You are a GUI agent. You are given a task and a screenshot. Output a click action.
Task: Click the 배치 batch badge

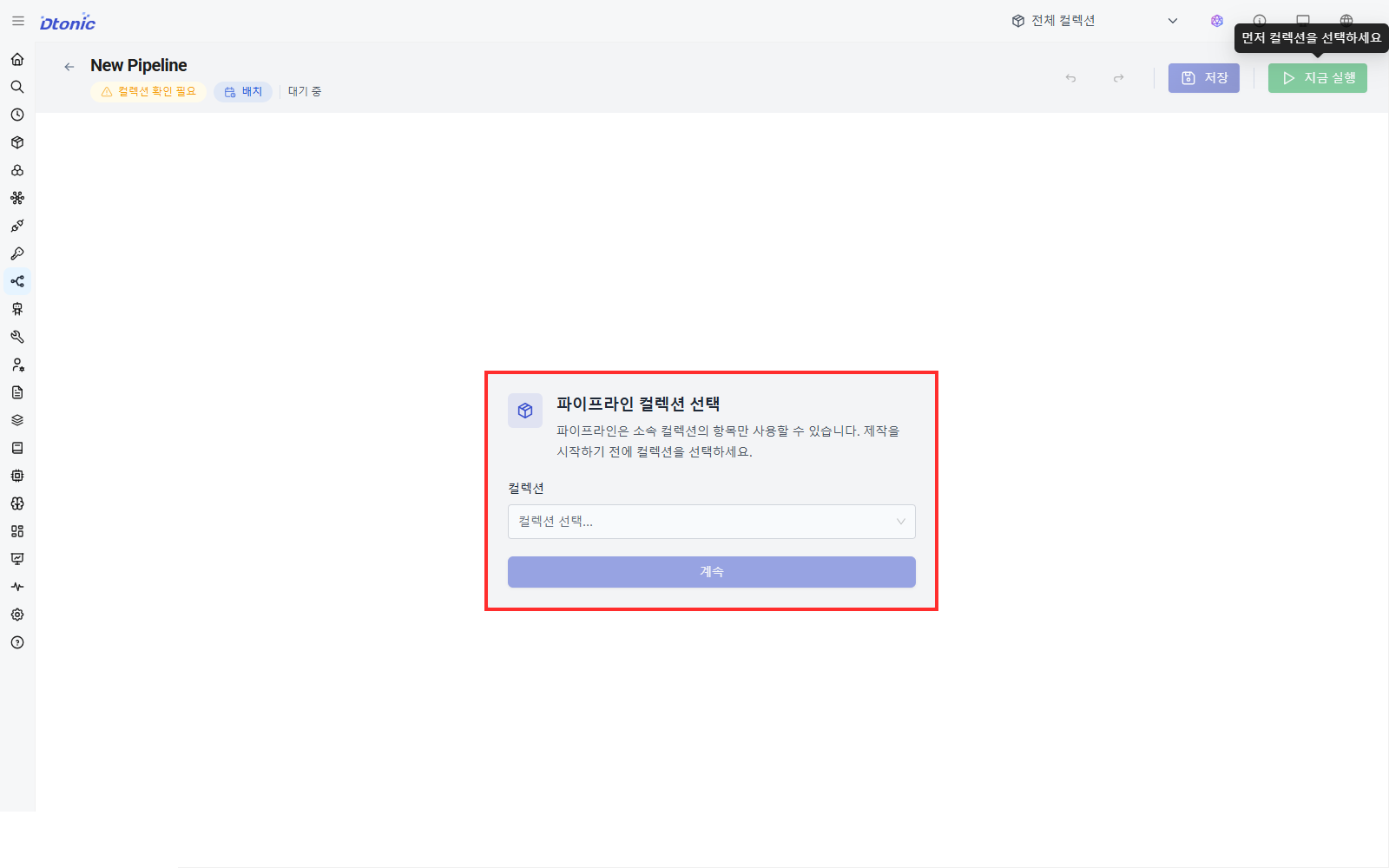243,92
